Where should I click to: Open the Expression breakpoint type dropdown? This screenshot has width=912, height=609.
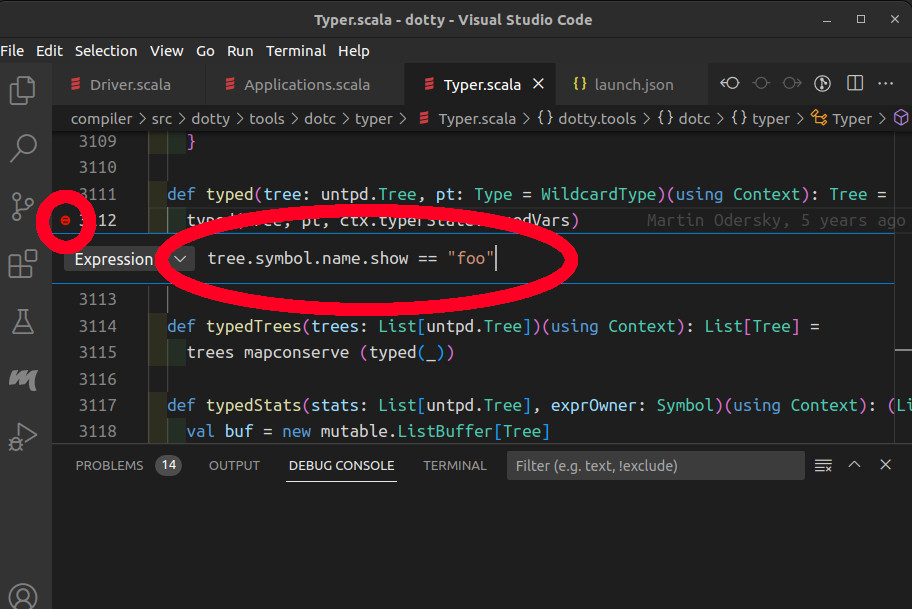point(180,259)
